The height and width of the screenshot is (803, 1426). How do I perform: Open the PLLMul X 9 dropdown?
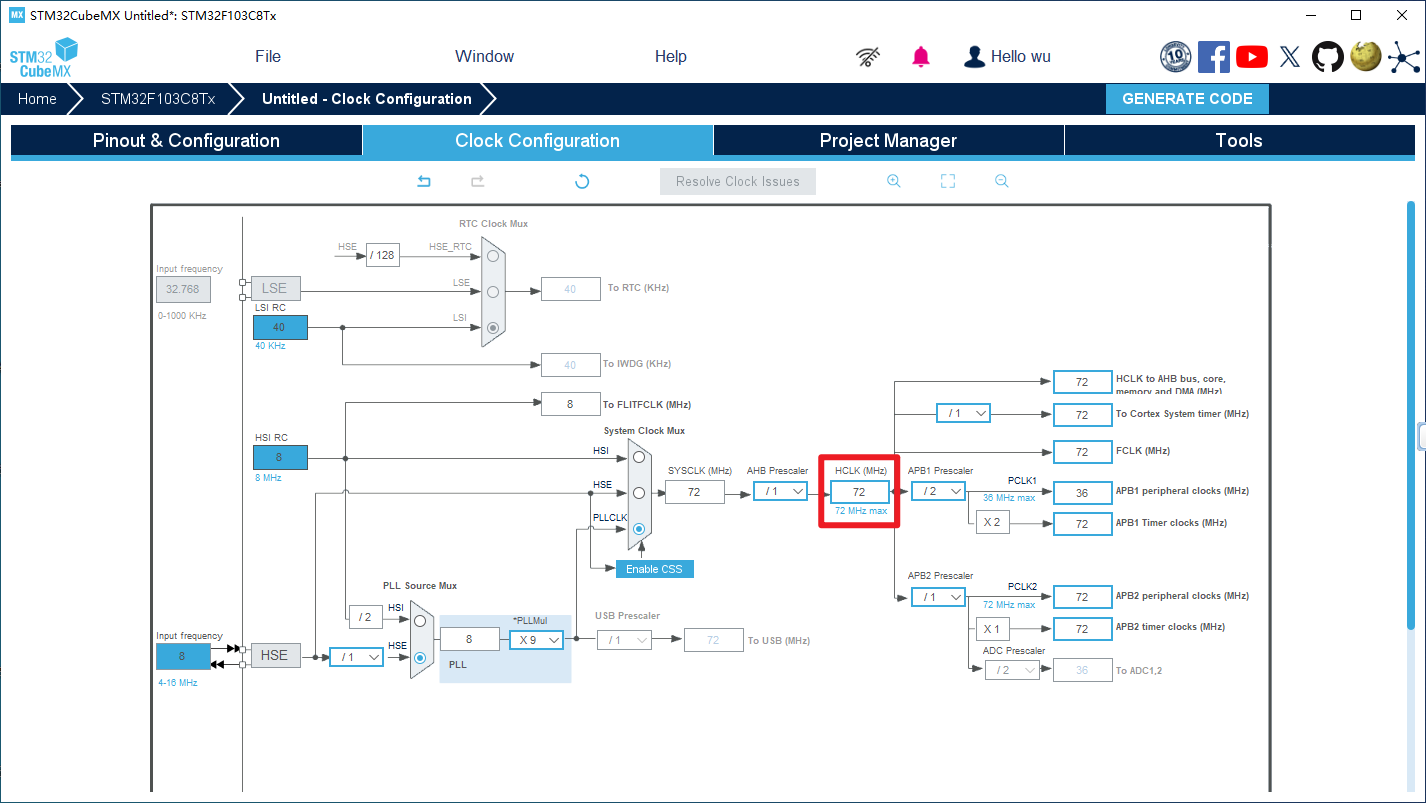[537, 640]
